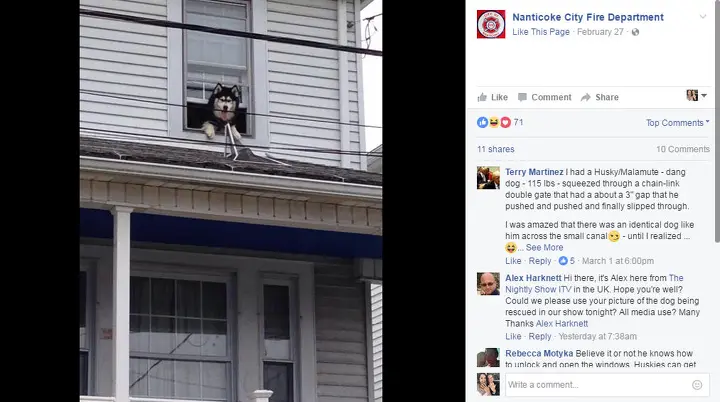Click the Comment speech bubble icon
This screenshot has height=402, width=720.
pyautogui.click(x=522, y=97)
